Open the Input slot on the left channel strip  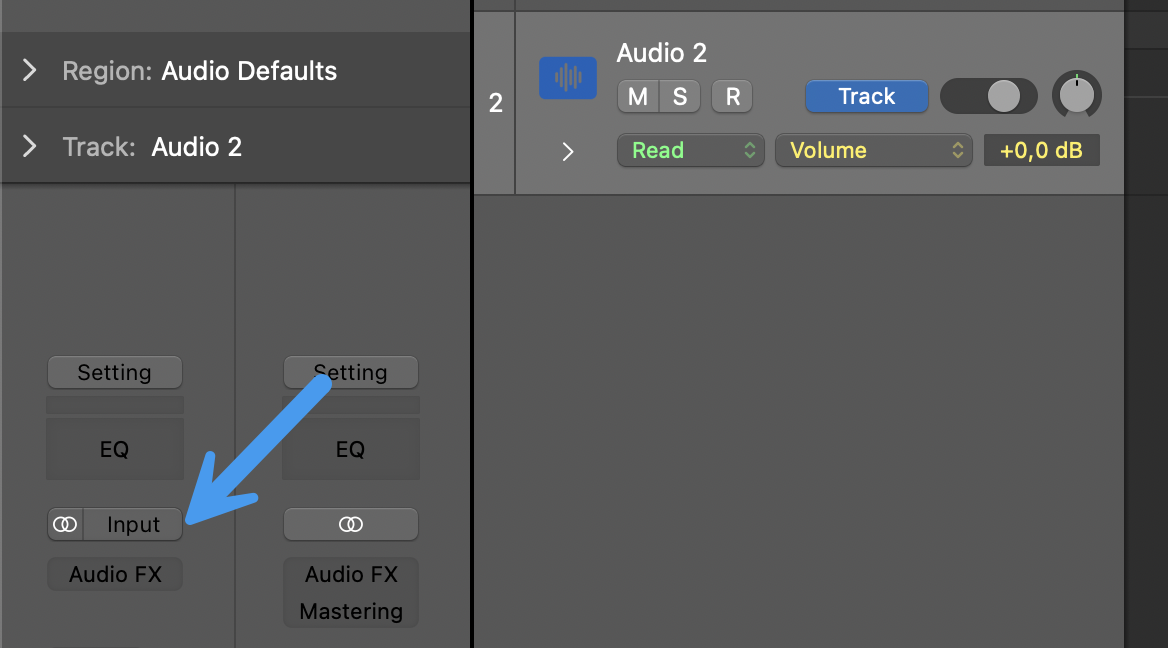[133, 524]
